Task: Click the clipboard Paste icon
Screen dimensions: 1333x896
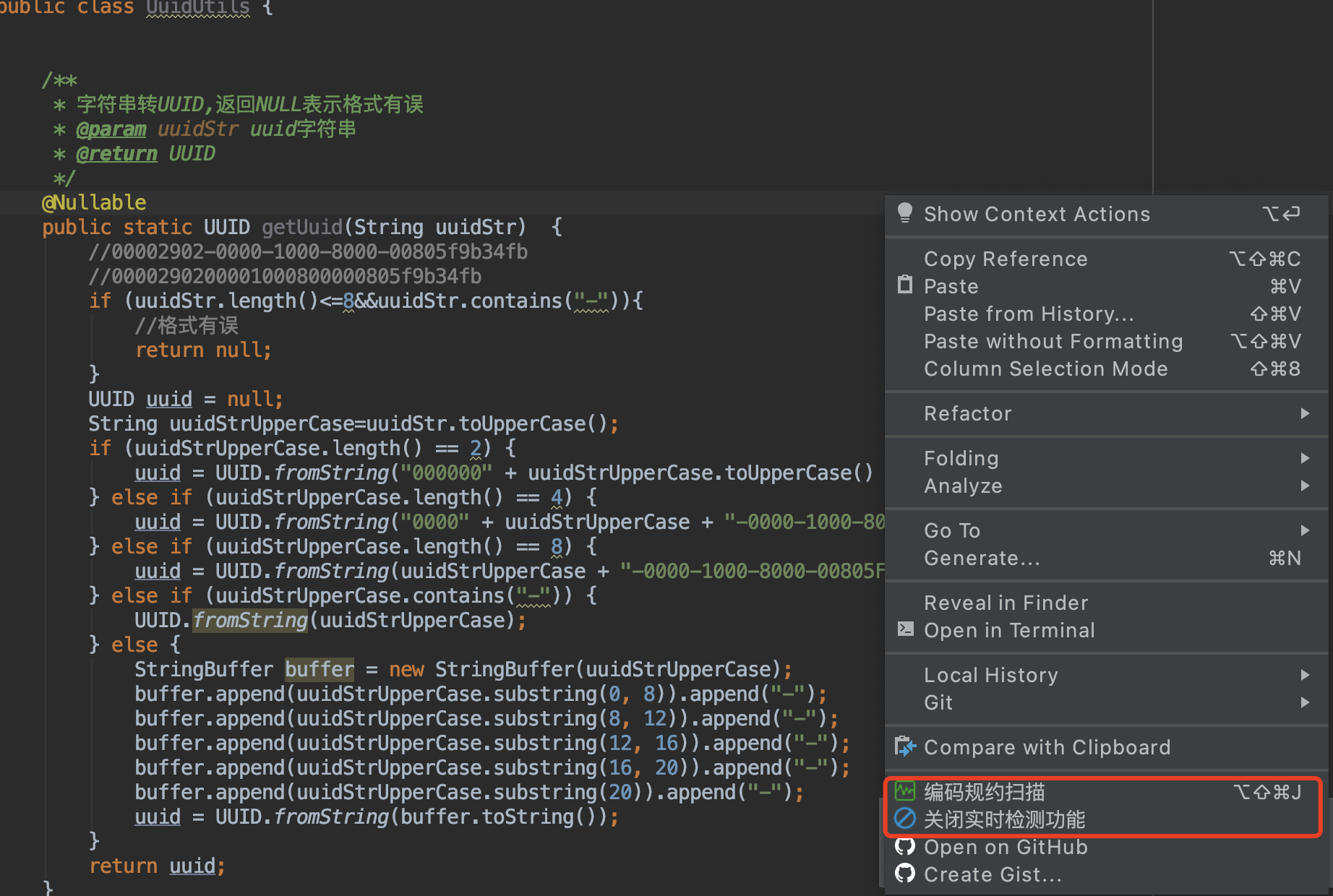Action: coord(904,285)
